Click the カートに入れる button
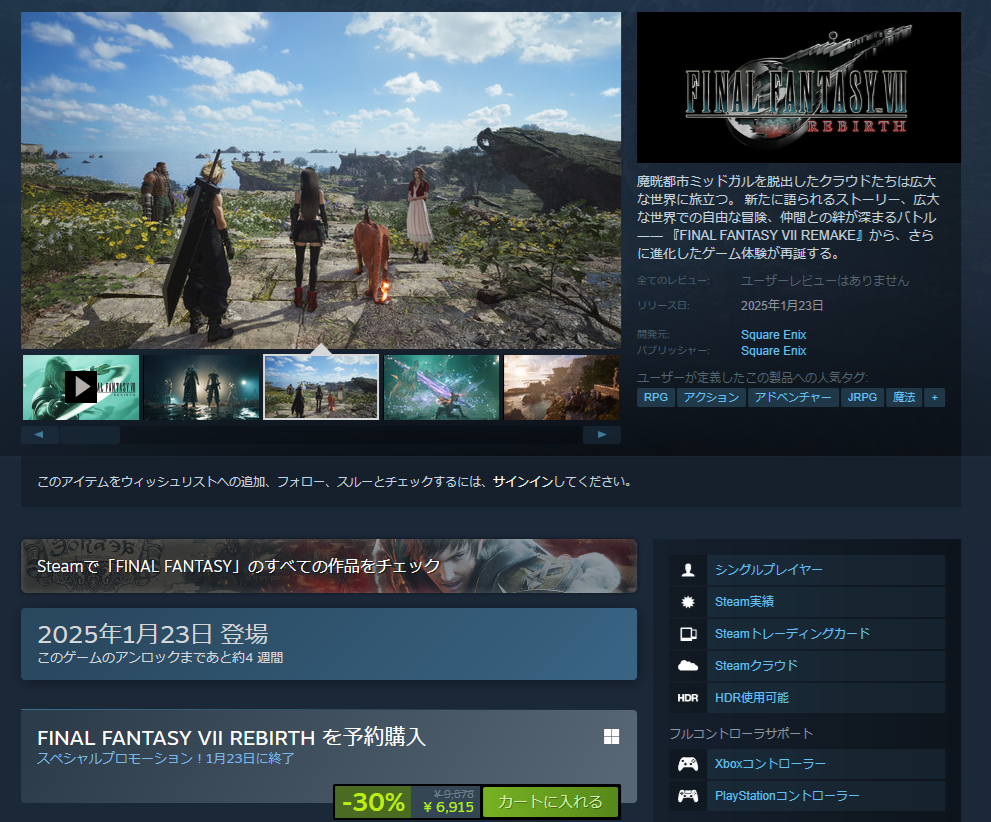 point(550,802)
